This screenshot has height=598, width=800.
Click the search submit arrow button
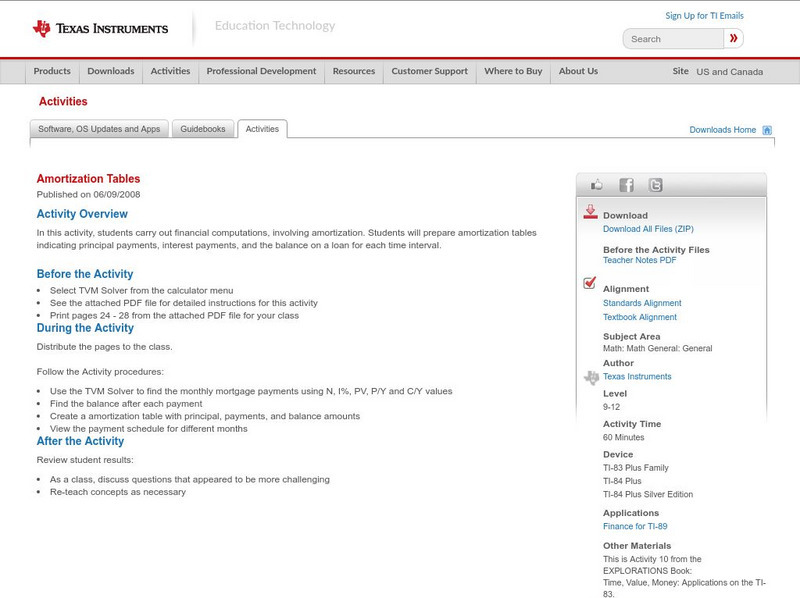coord(733,38)
